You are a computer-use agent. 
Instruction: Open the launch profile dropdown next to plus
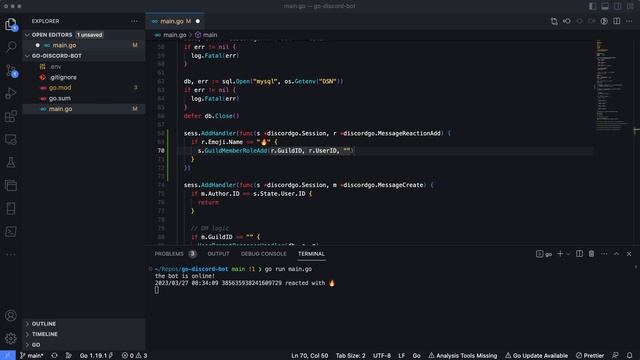point(568,254)
